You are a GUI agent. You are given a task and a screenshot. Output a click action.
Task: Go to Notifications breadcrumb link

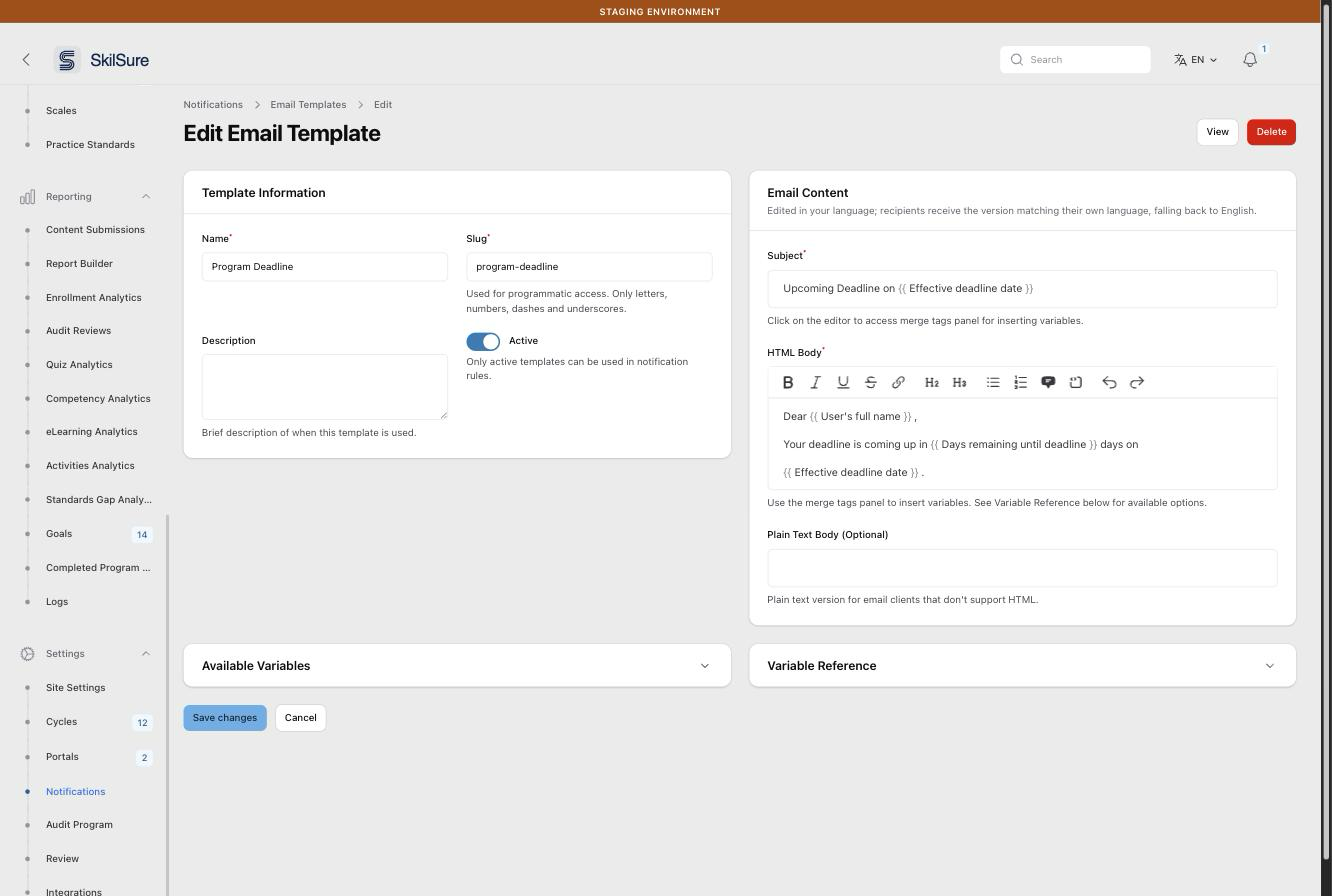coord(213,105)
